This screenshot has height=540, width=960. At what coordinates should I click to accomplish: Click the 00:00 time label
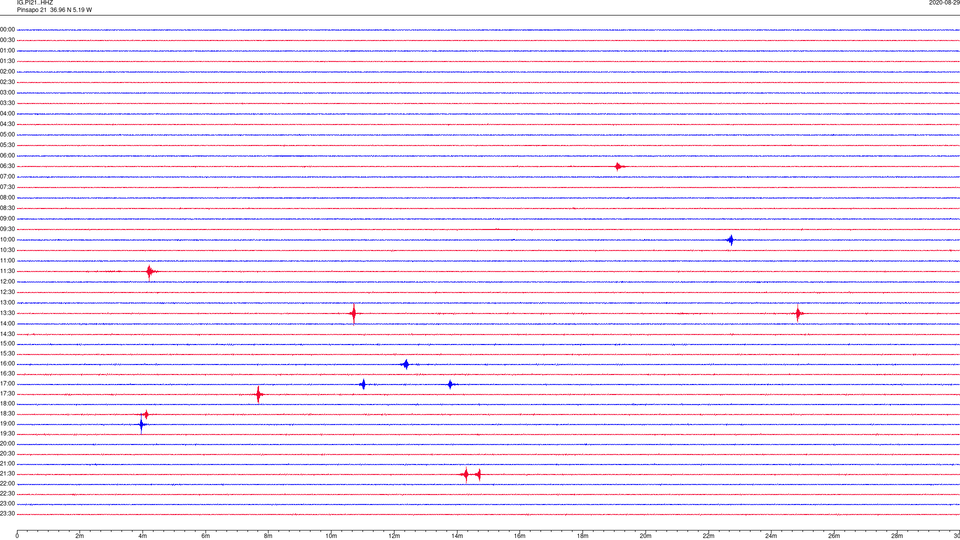coord(7,29)
